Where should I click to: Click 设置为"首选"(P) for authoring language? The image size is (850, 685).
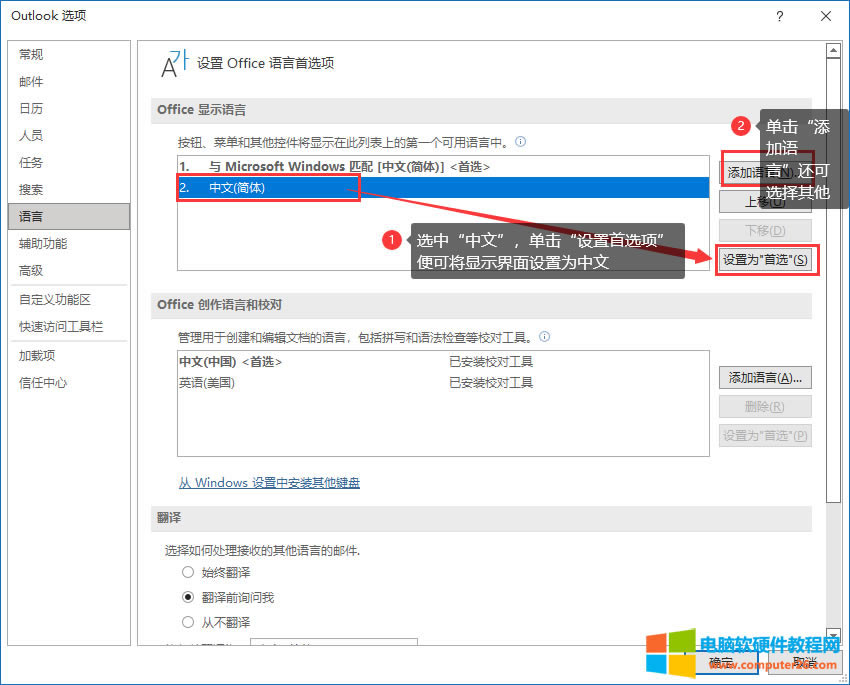(x=765, y=435)
